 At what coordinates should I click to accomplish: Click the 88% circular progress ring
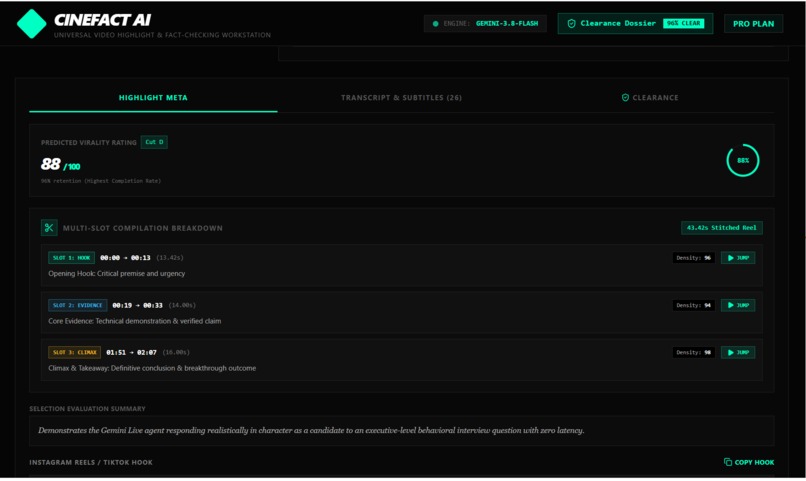(x=743, y=160)
